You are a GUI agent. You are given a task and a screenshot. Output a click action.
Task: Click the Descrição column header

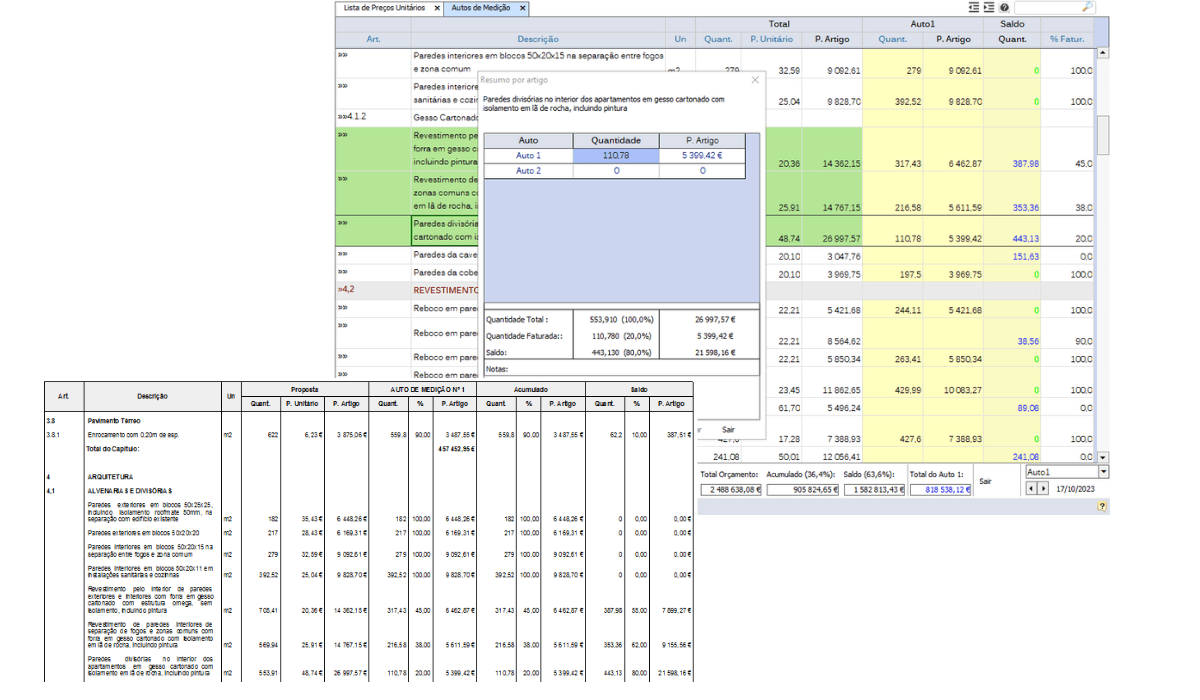(538, 39)
